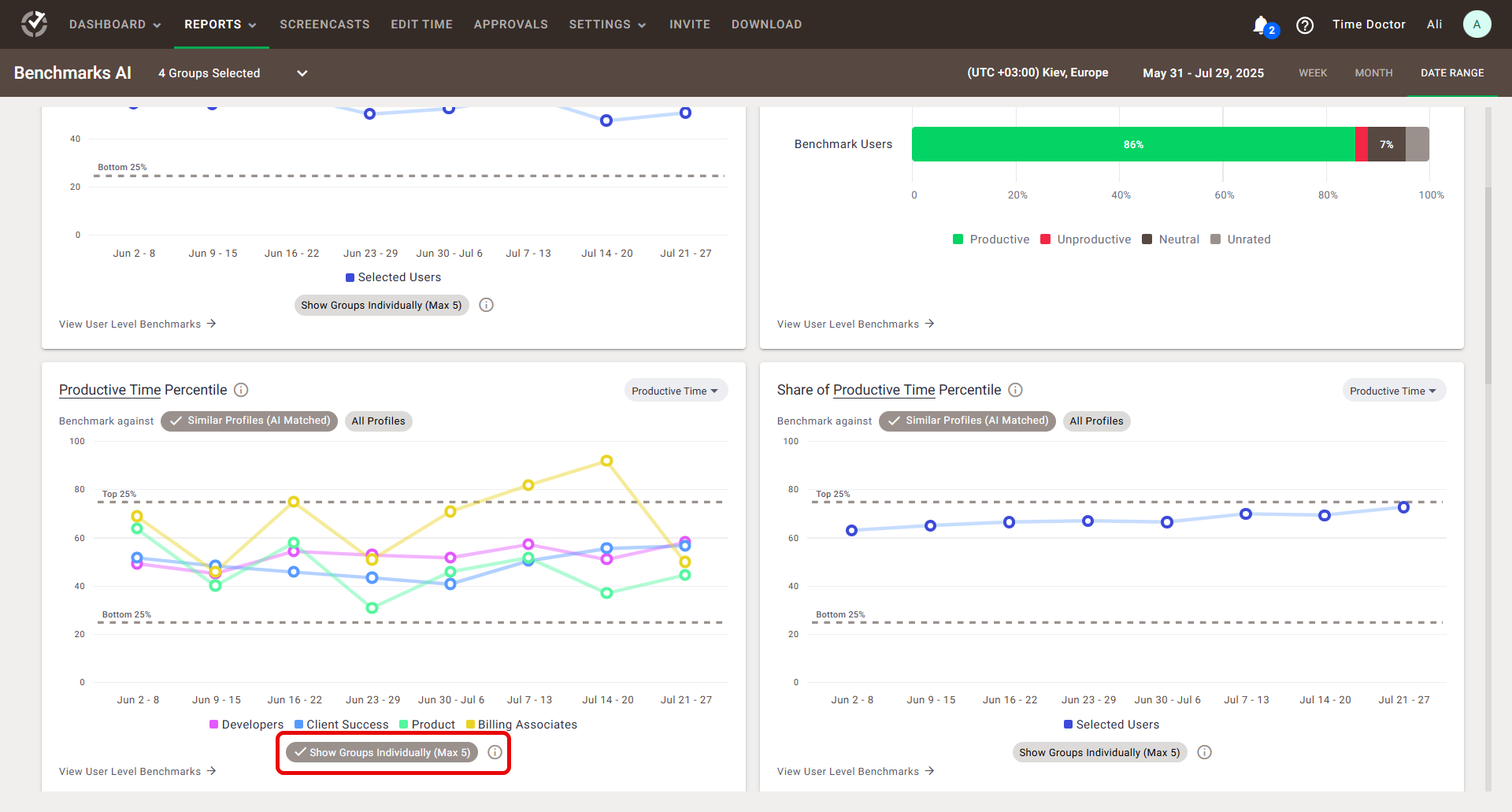Screen dimensions: 1512x812
Task: Expand the Productive Time metric dropdown
Action: coord(676,390)
